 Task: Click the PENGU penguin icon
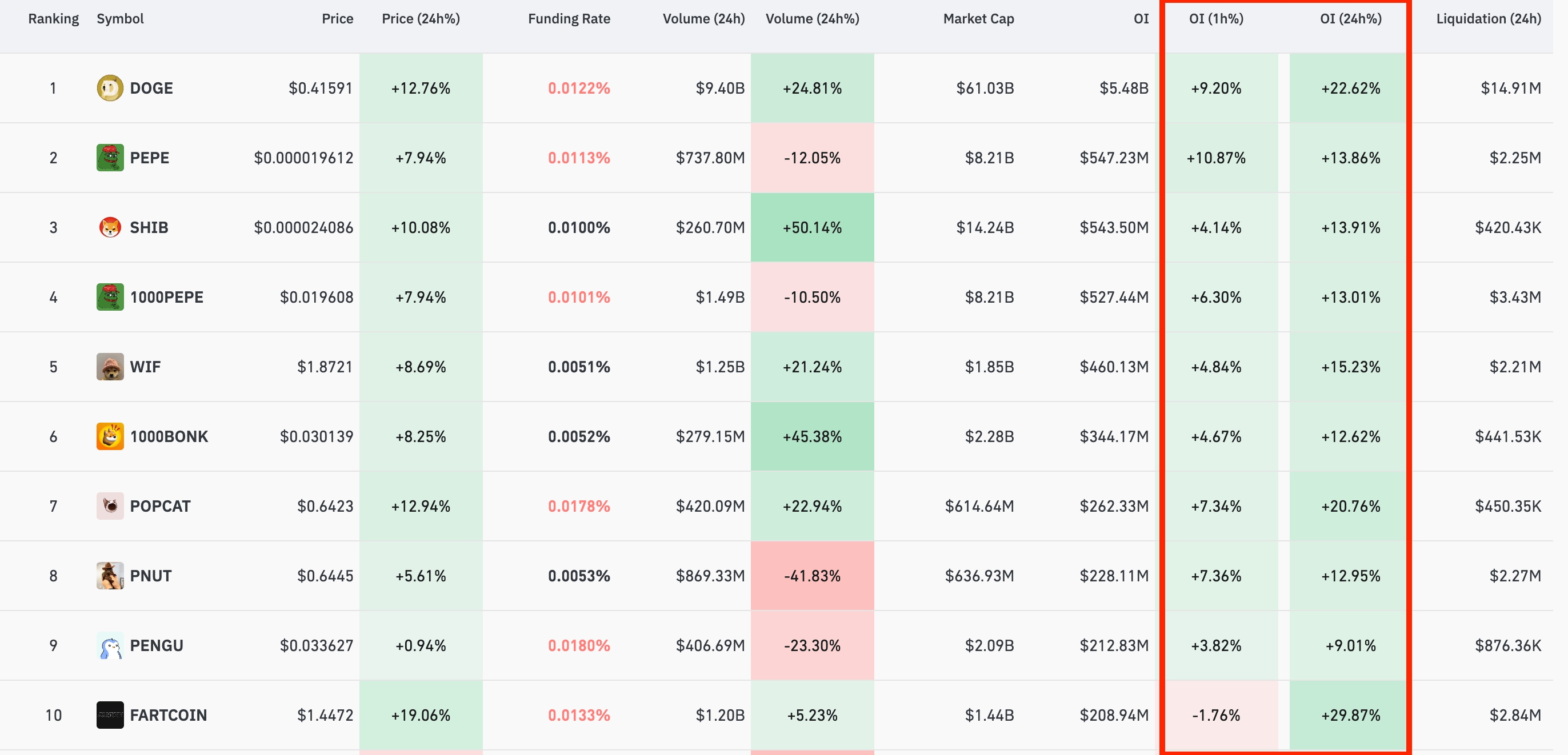click(x=110, y=645)
